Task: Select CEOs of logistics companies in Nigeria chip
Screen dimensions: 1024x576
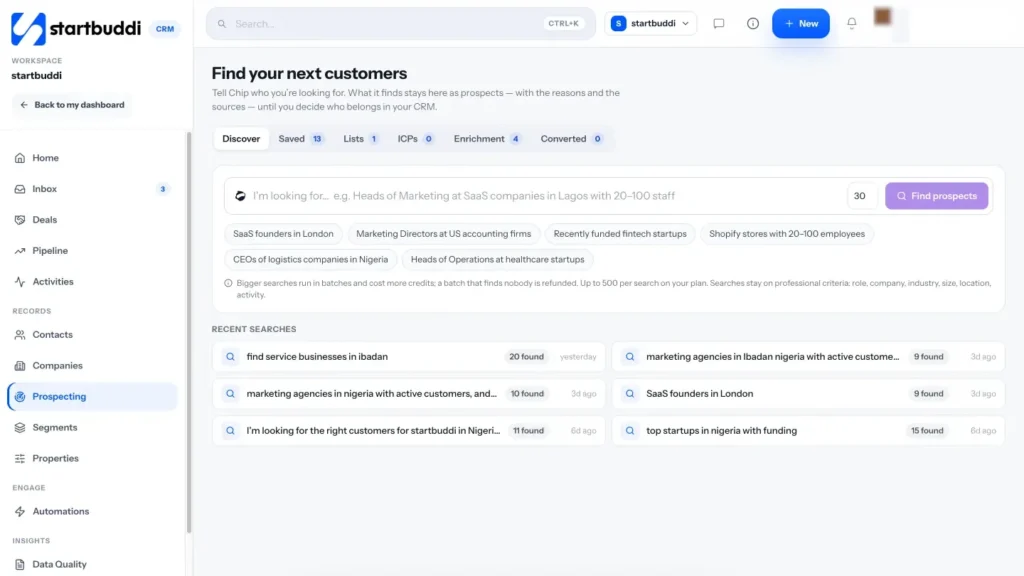Action: click(310, 259)
